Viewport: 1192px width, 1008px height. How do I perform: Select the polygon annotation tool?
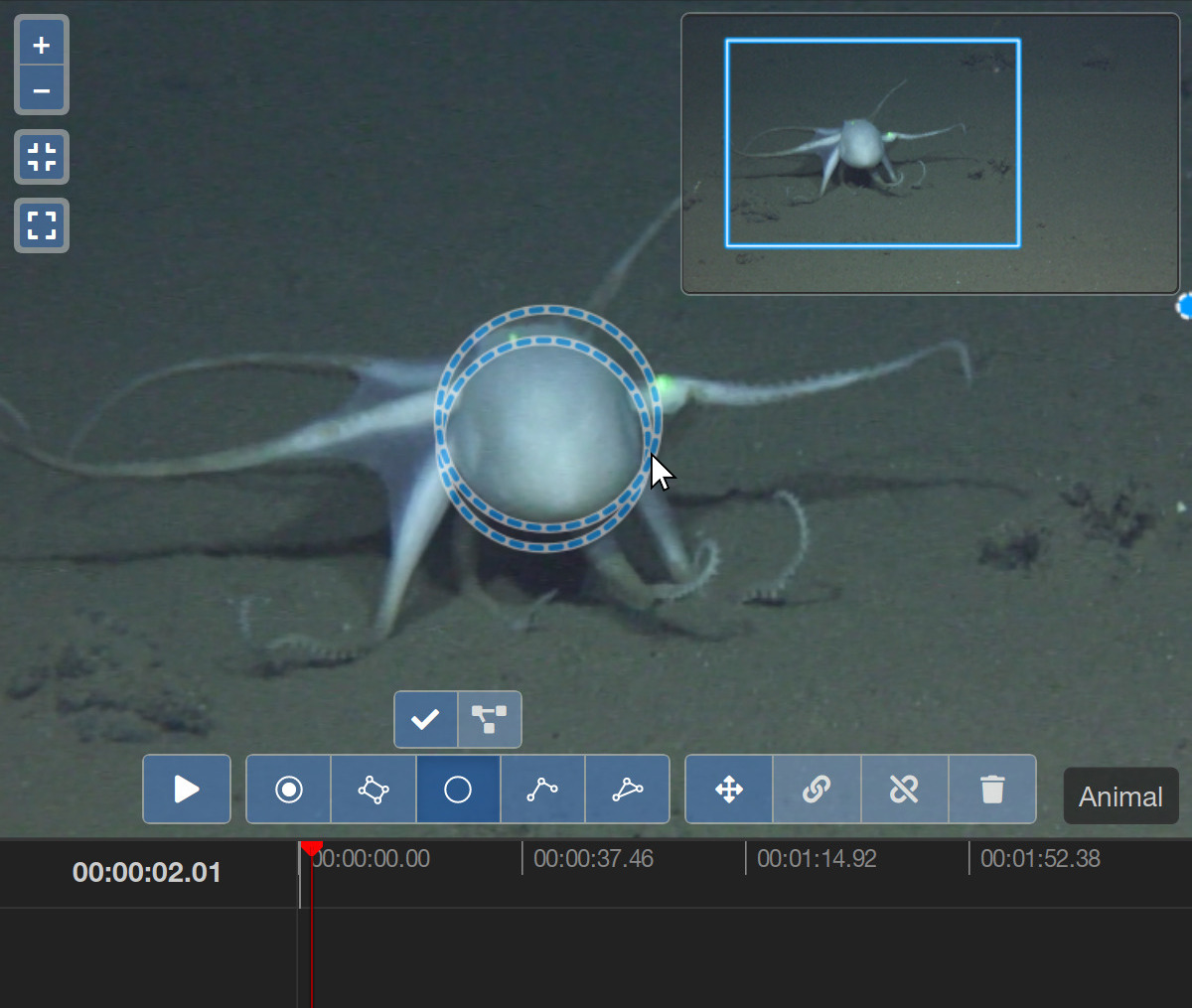tap(628, 790)
